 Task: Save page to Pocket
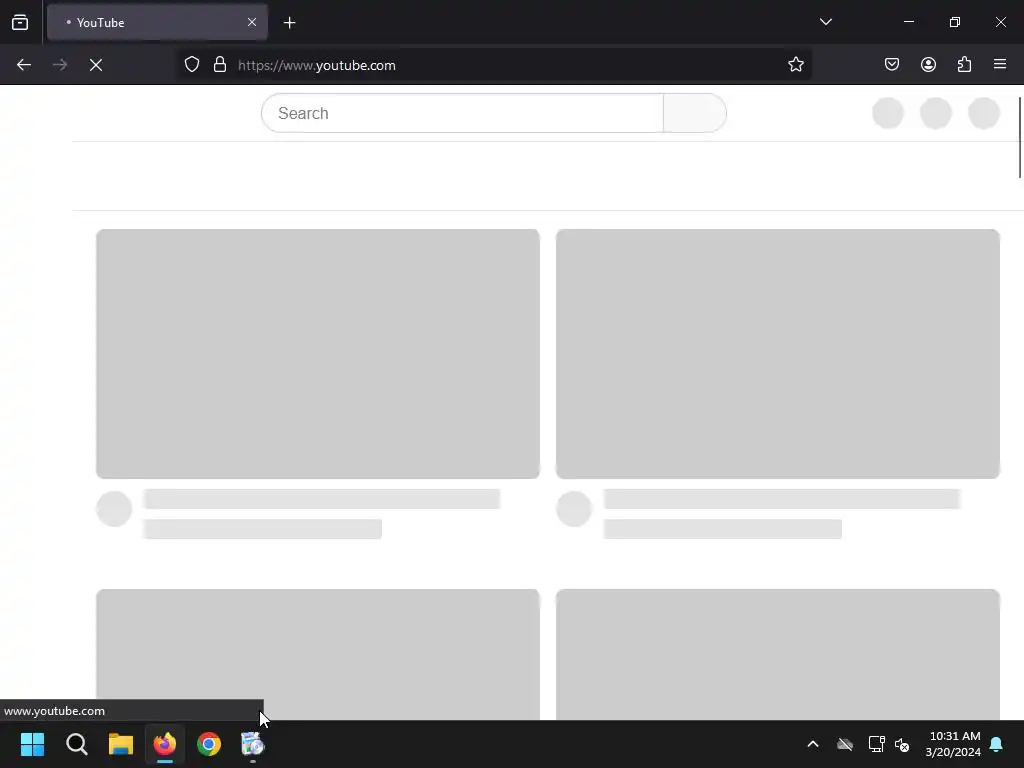[x=892, y=64]
